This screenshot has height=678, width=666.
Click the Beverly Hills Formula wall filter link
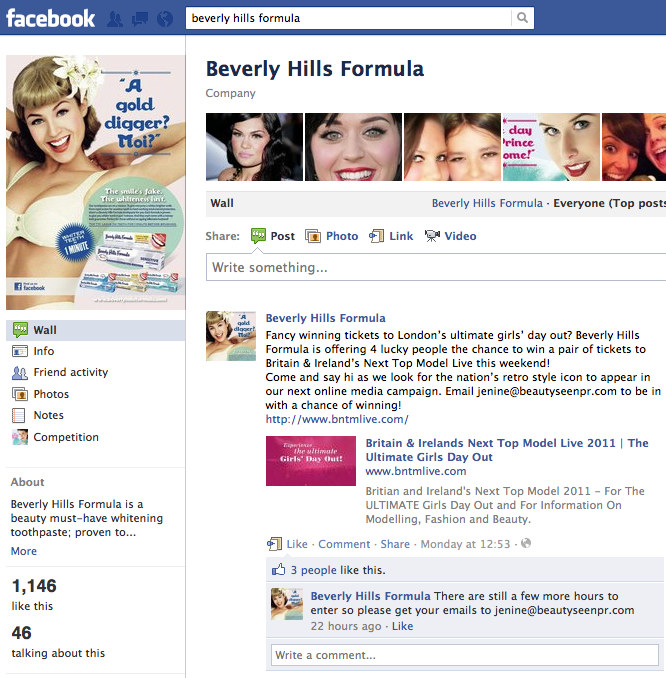[x=487, y=203]
